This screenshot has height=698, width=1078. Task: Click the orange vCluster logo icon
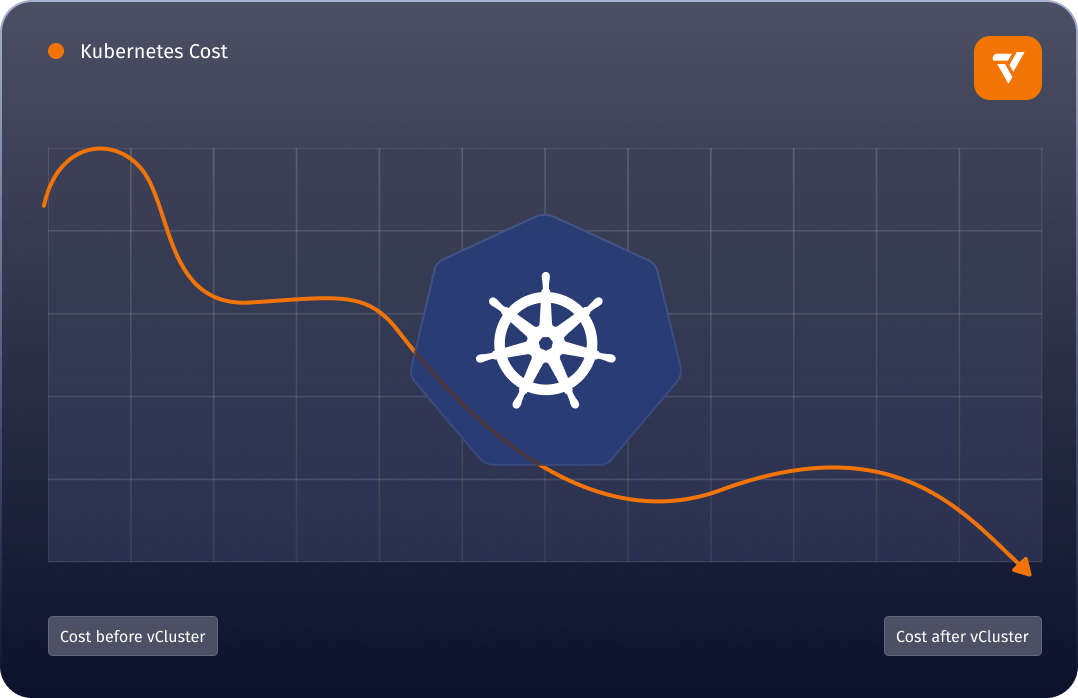[1007, 68]
